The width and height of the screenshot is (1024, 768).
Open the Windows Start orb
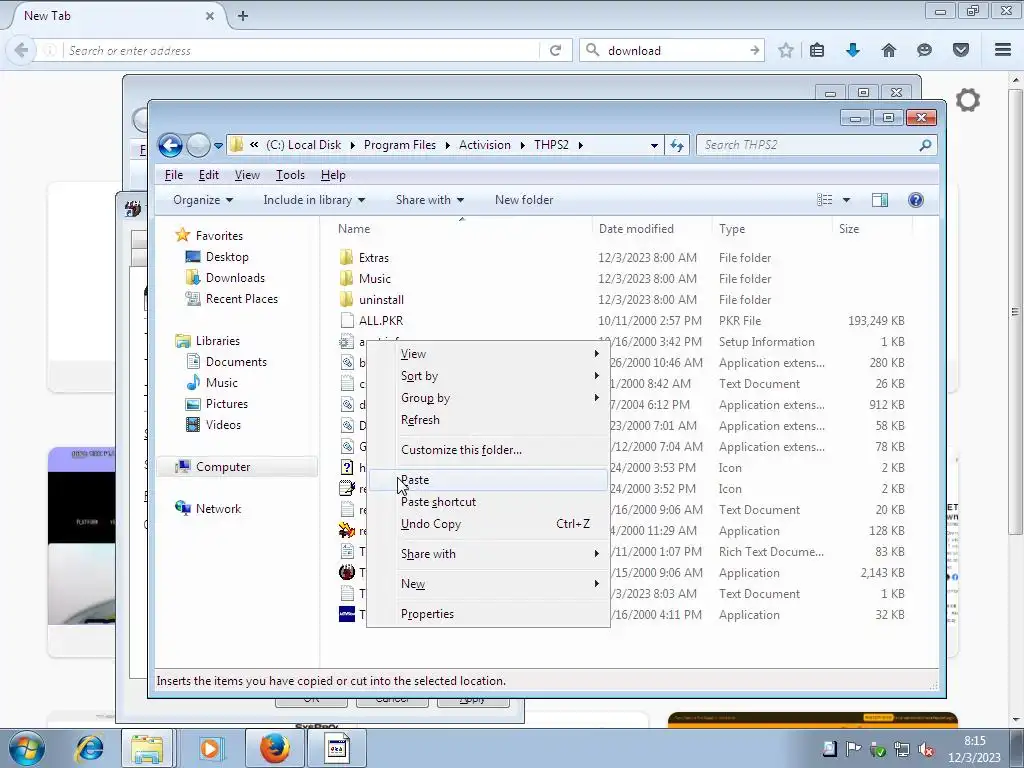point(25,748)
